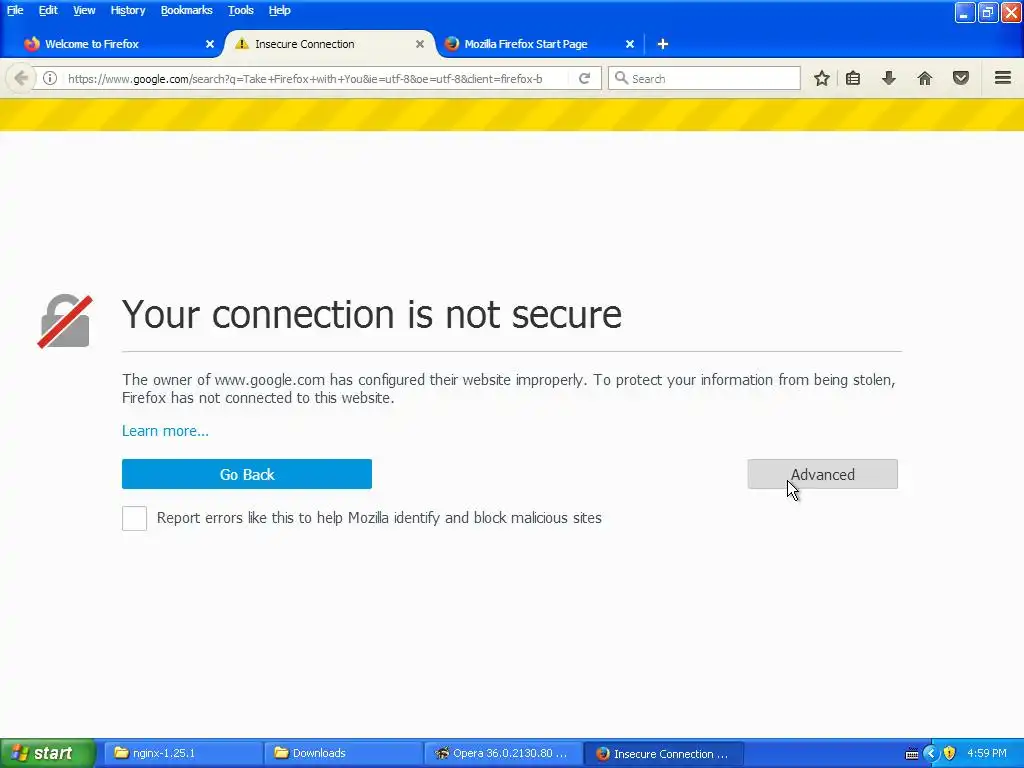
Task: Click the Go Back button
Action: pyautogui.click(x=247, y=474)
